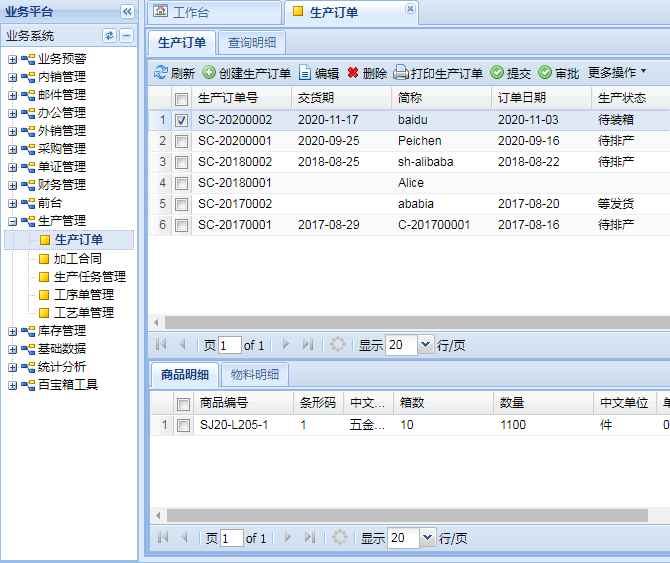Viewport: 670px width, 563px height.
Task: Click the create production order (创建生产订单) icon
Action: tap(209, 73)
